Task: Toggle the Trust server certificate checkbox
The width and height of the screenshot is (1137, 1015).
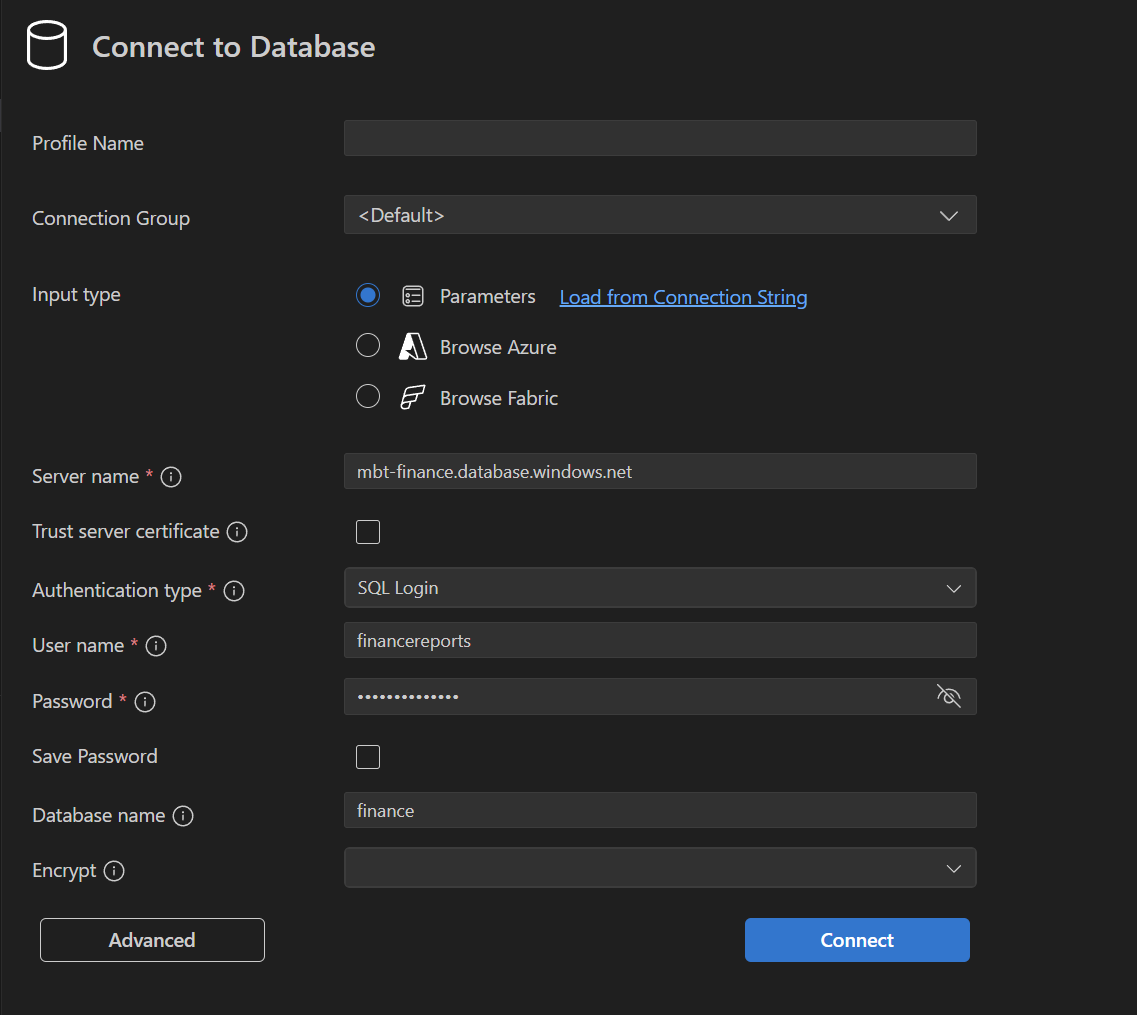Action: [x=368, y=532]
